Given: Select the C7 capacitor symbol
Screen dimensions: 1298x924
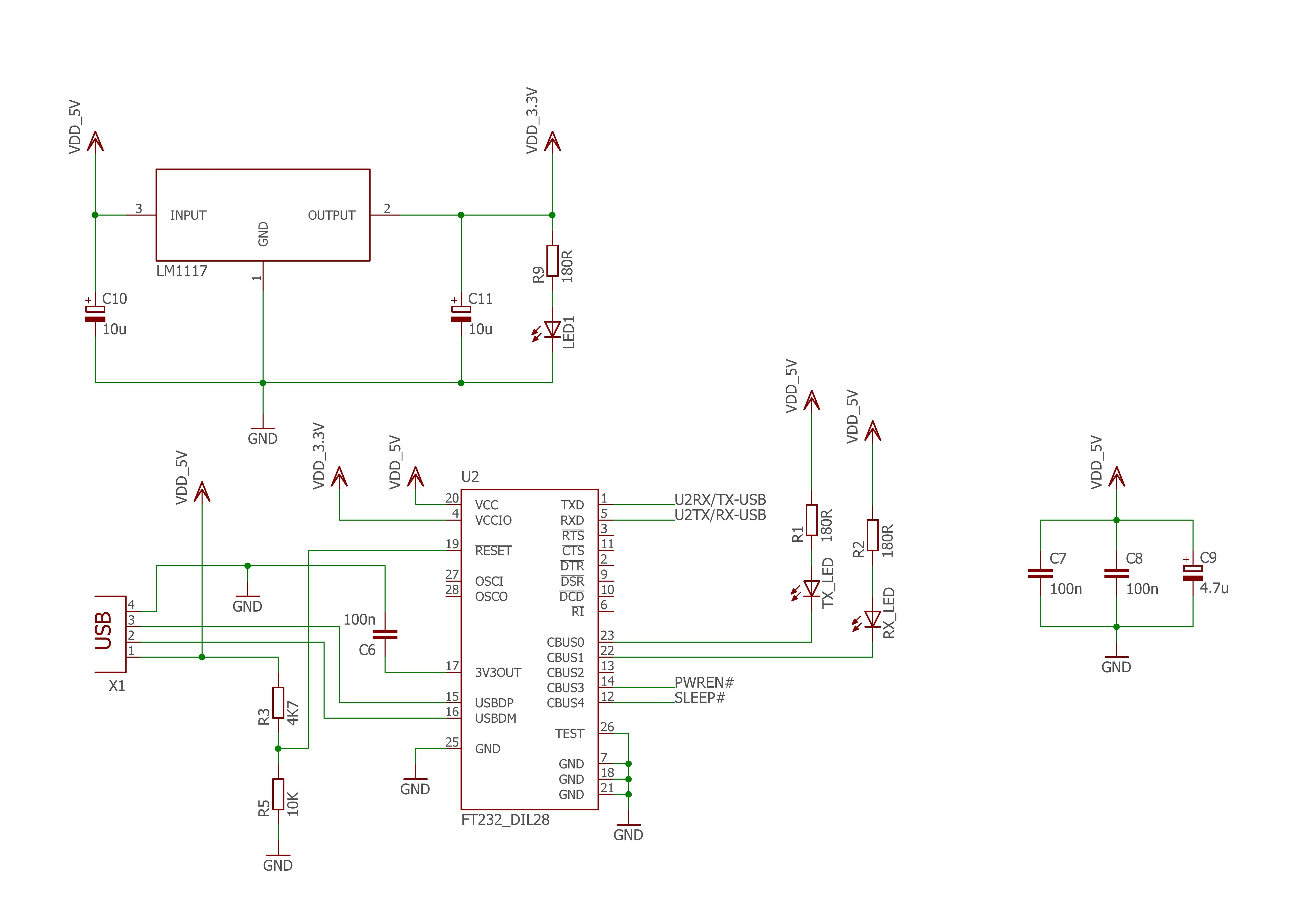Looking at the screenshot, I should click(x=1040, y=573).
